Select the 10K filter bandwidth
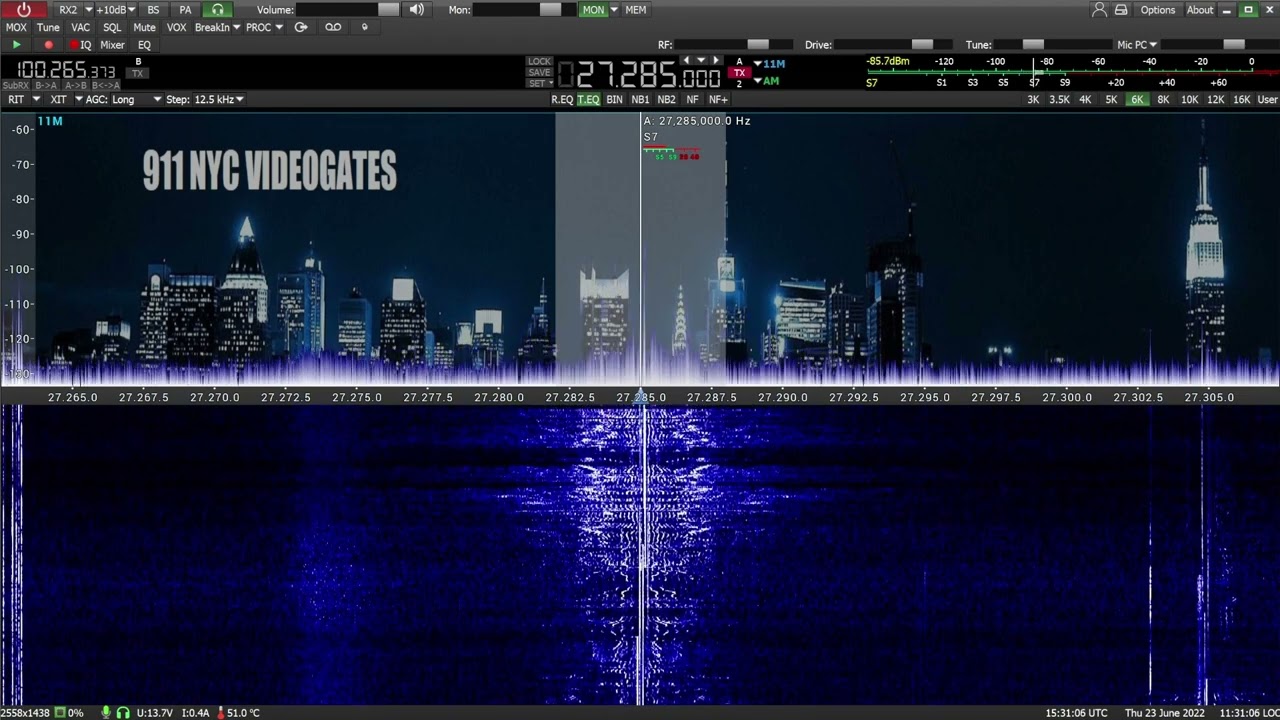The width and height of the screenshot is (1280, 720). coord(1189,100)
